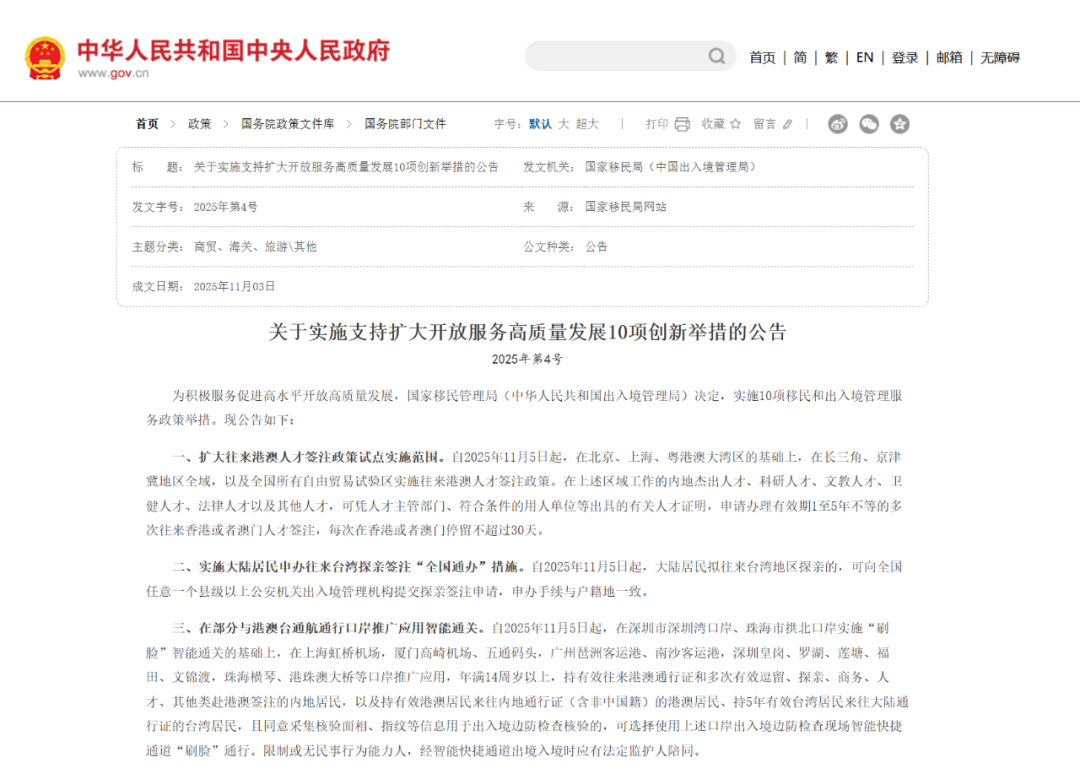Open the 无障碍 accessibility mode
This screenshot has width=1080, height=774.
click(1000, 58)
